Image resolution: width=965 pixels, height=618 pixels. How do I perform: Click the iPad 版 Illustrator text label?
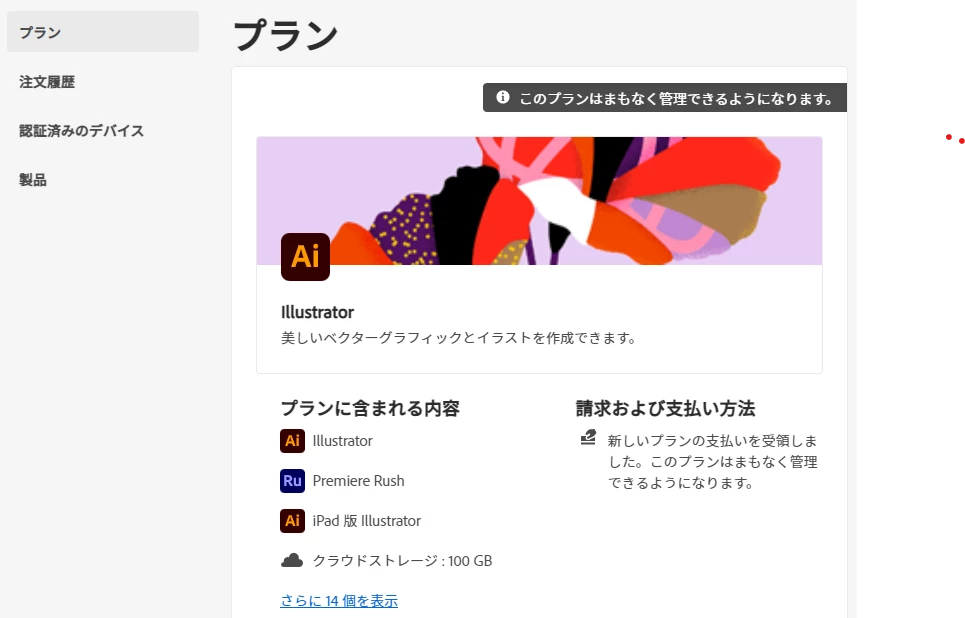[x=367, y=521]
